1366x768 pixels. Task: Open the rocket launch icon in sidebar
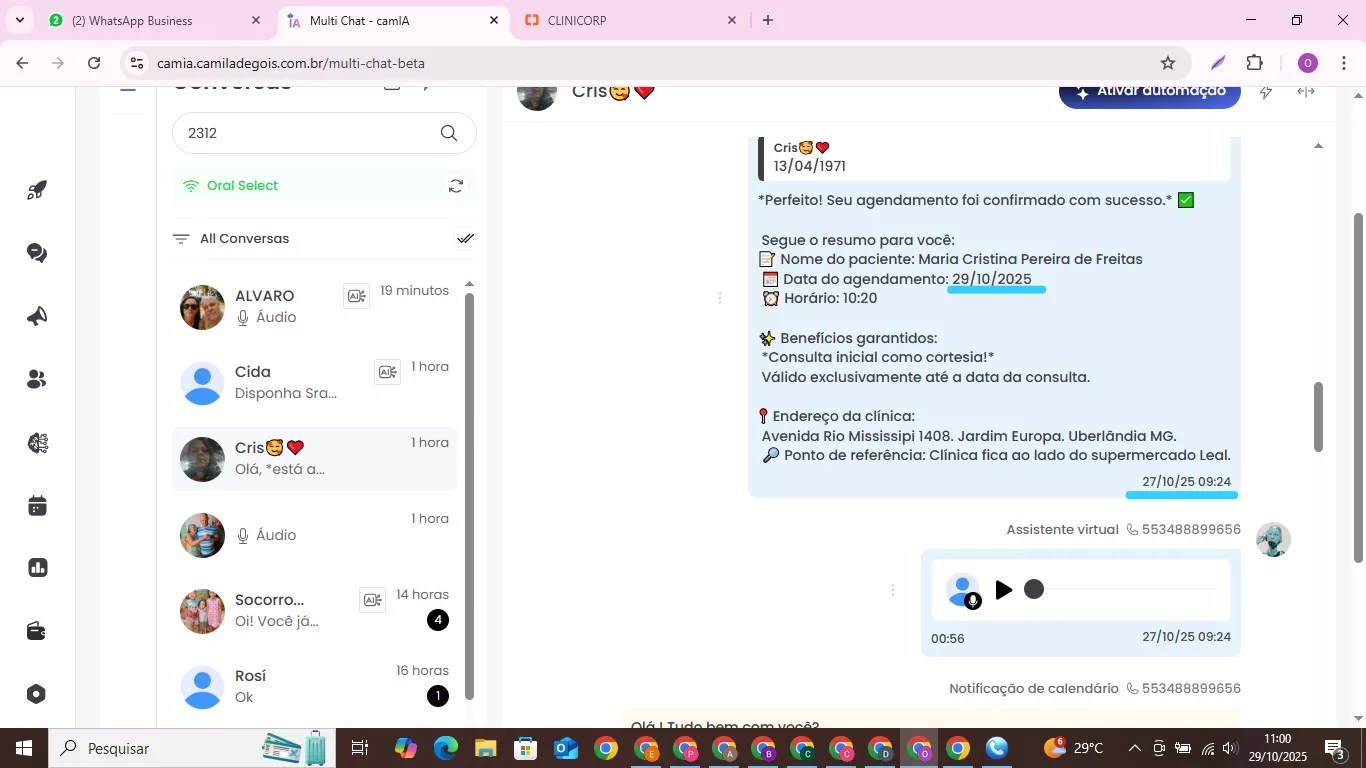37,190
